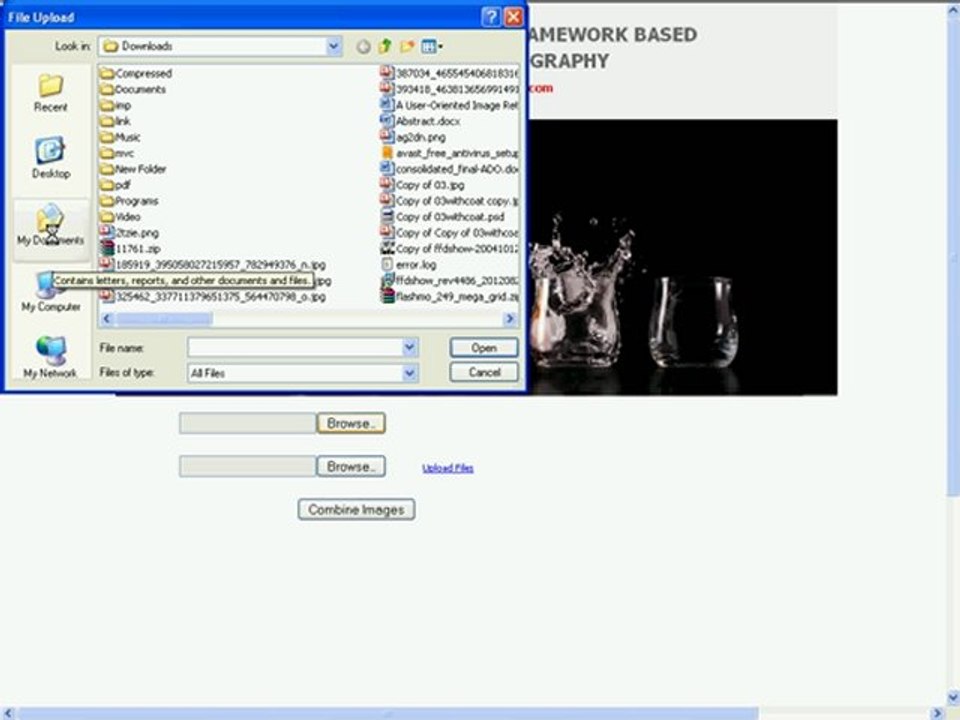
Task: Select the 2tzie.png file
Action: (x=129, y=233)
